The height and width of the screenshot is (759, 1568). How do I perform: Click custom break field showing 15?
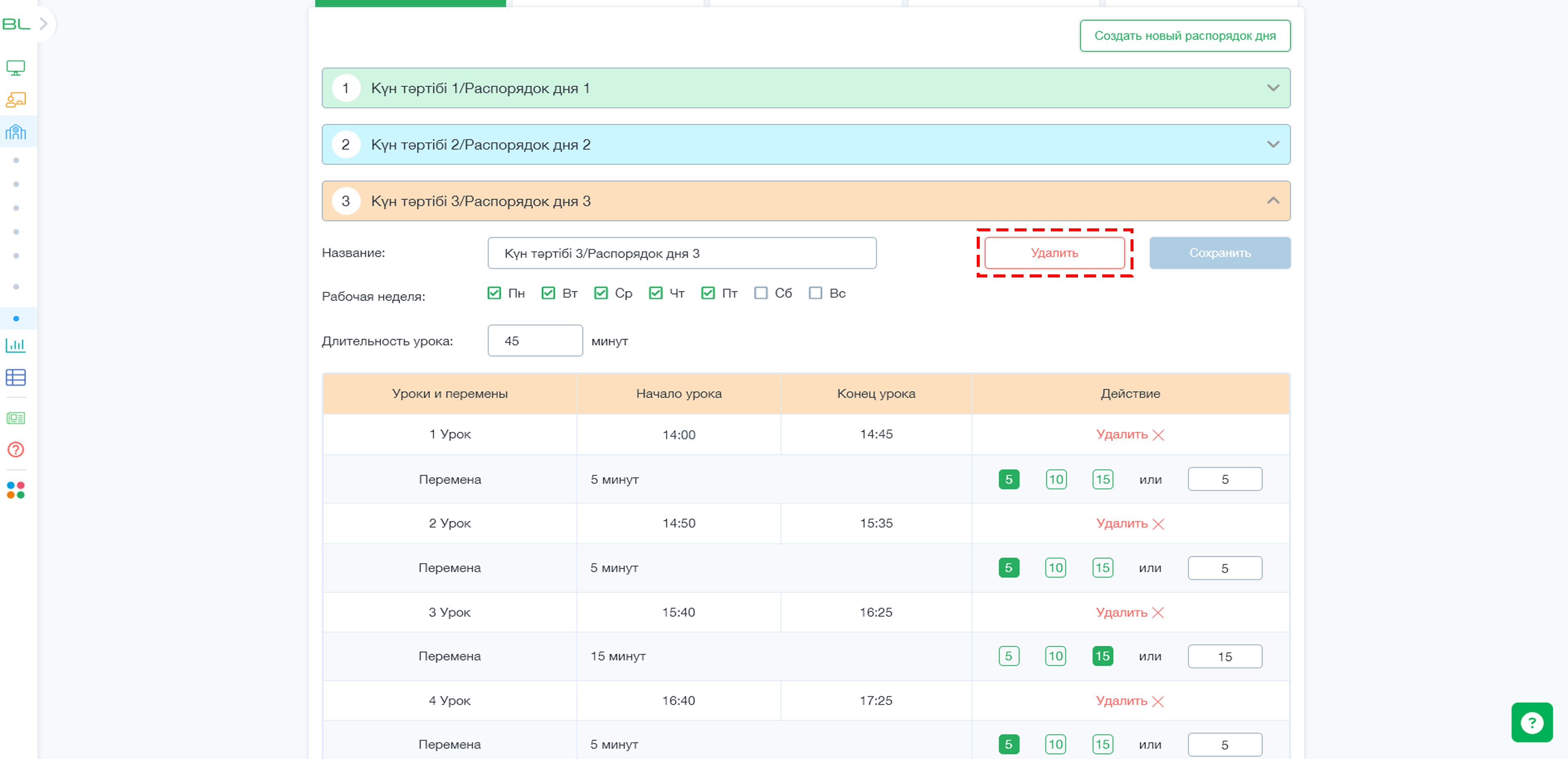pos(1225,656)
